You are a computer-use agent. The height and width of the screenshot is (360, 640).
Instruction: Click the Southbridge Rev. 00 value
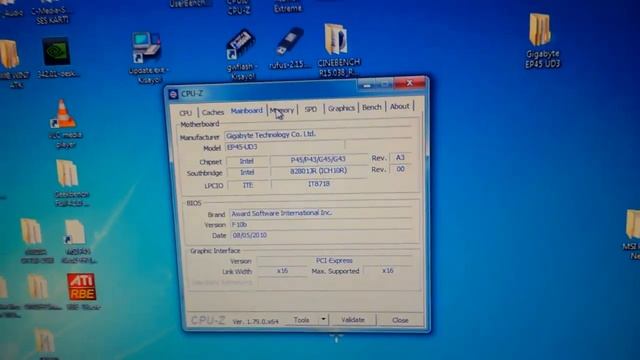(x=400, y=169)
